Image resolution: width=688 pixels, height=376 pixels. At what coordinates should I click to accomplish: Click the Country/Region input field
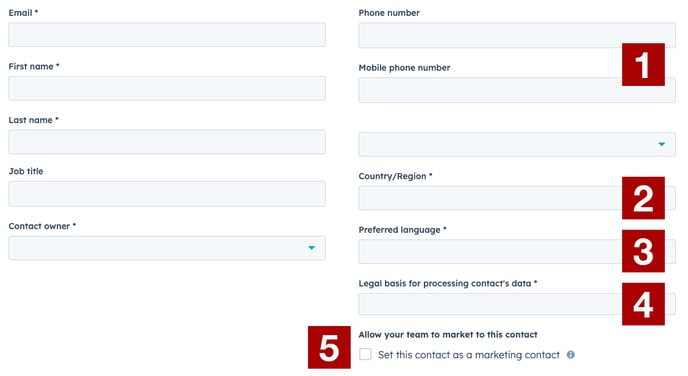[x=517, y=198]
